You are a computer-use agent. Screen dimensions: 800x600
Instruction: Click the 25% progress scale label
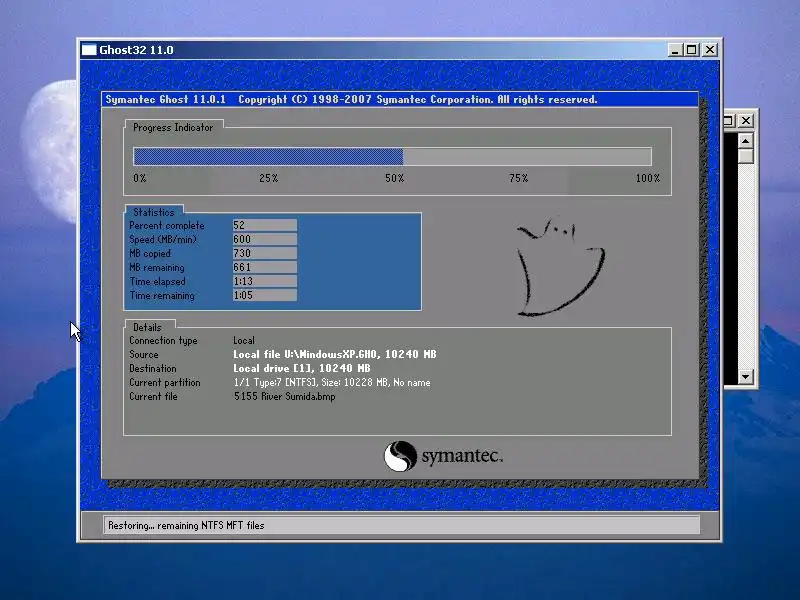pos(268,178)
